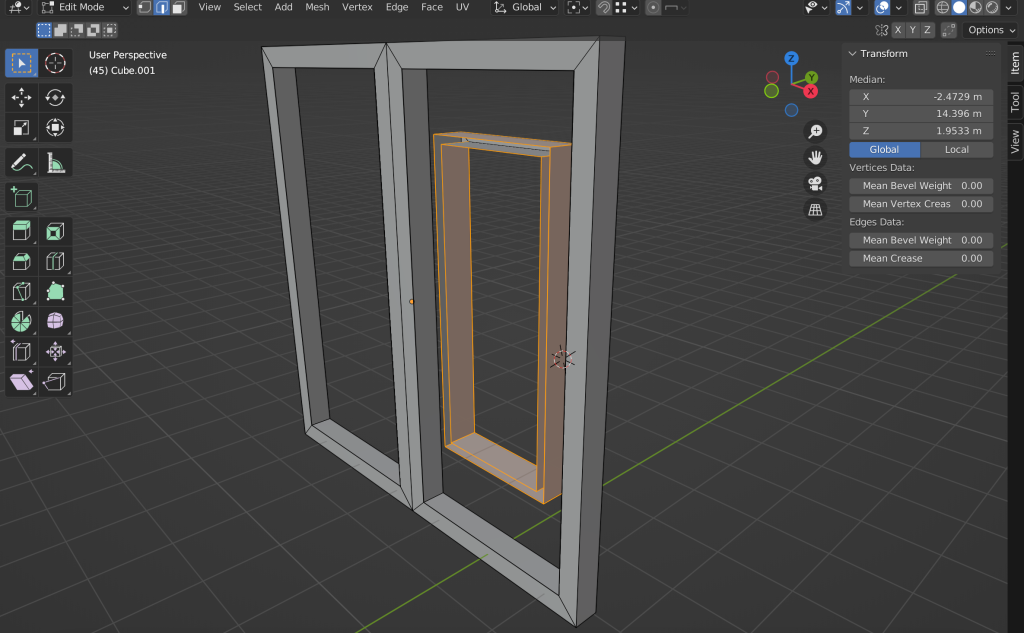This screenshot has height=633, width=1024.
Task: Activate the Knife tool
Action: coord(22,291)
